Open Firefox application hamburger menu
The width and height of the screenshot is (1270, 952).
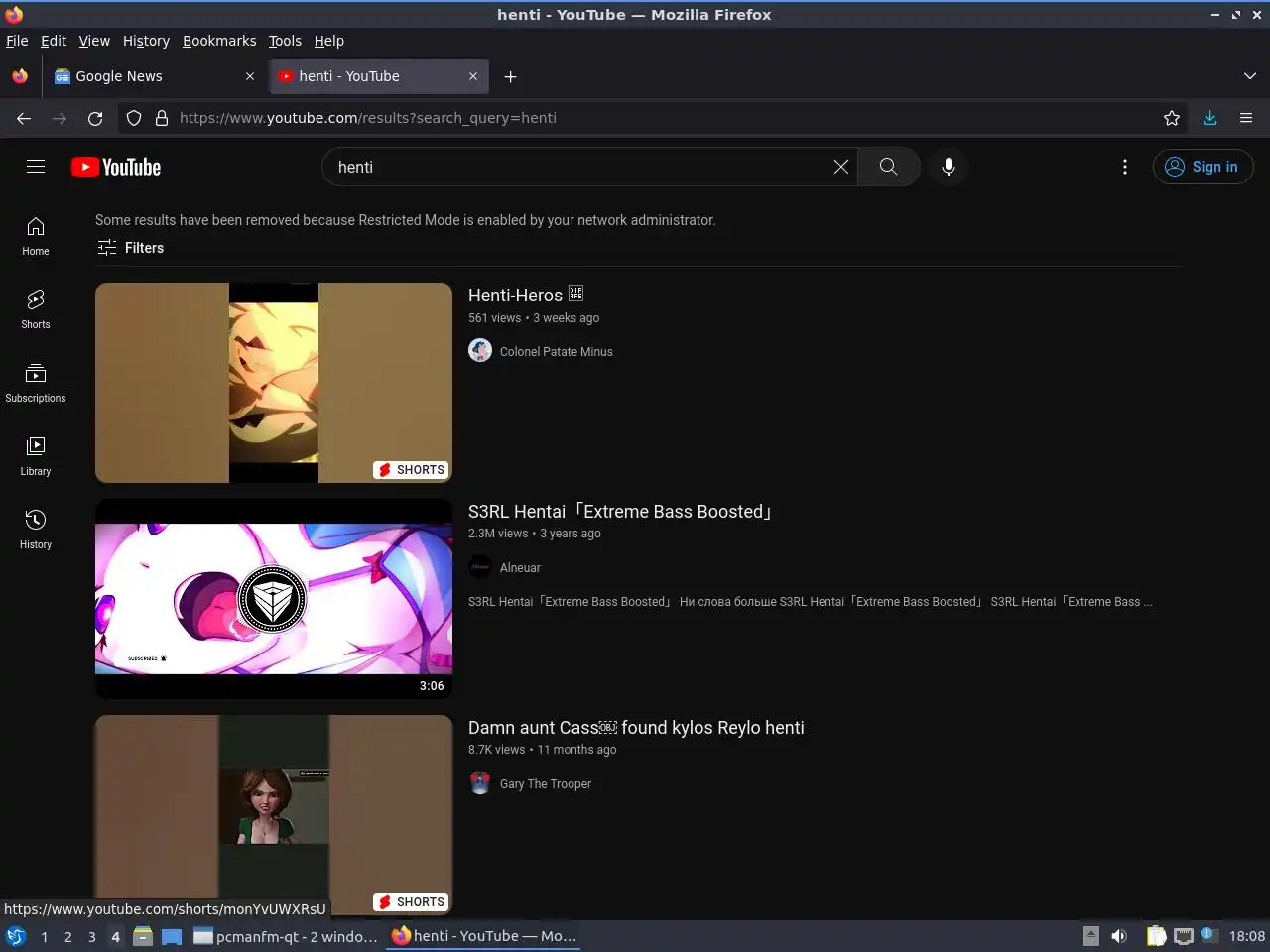point(1246,118)
